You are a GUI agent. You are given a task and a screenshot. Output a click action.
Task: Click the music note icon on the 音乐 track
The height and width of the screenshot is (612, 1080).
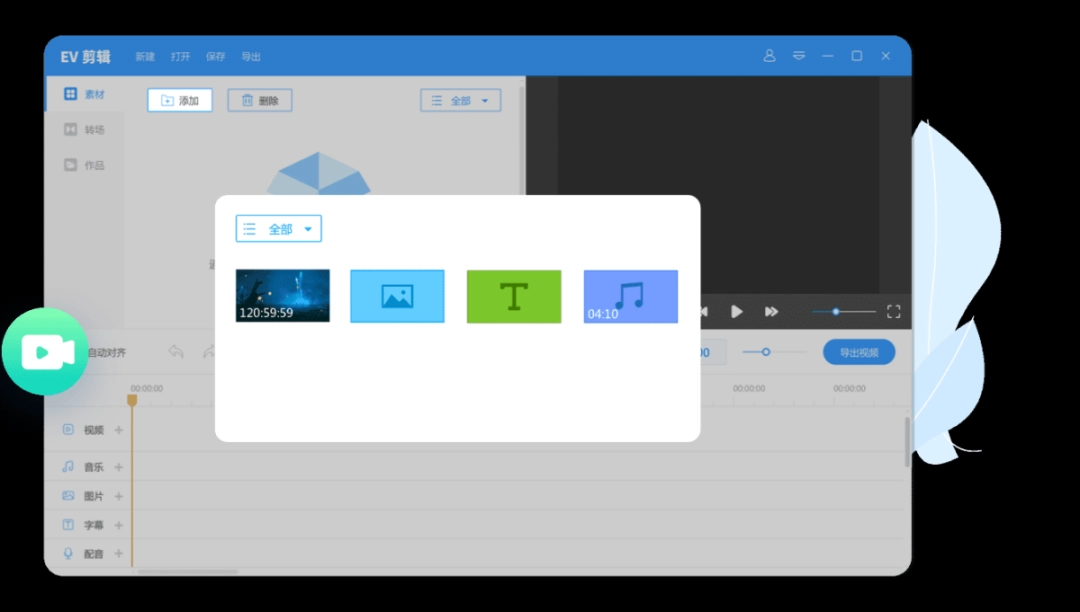pos(68,466)
